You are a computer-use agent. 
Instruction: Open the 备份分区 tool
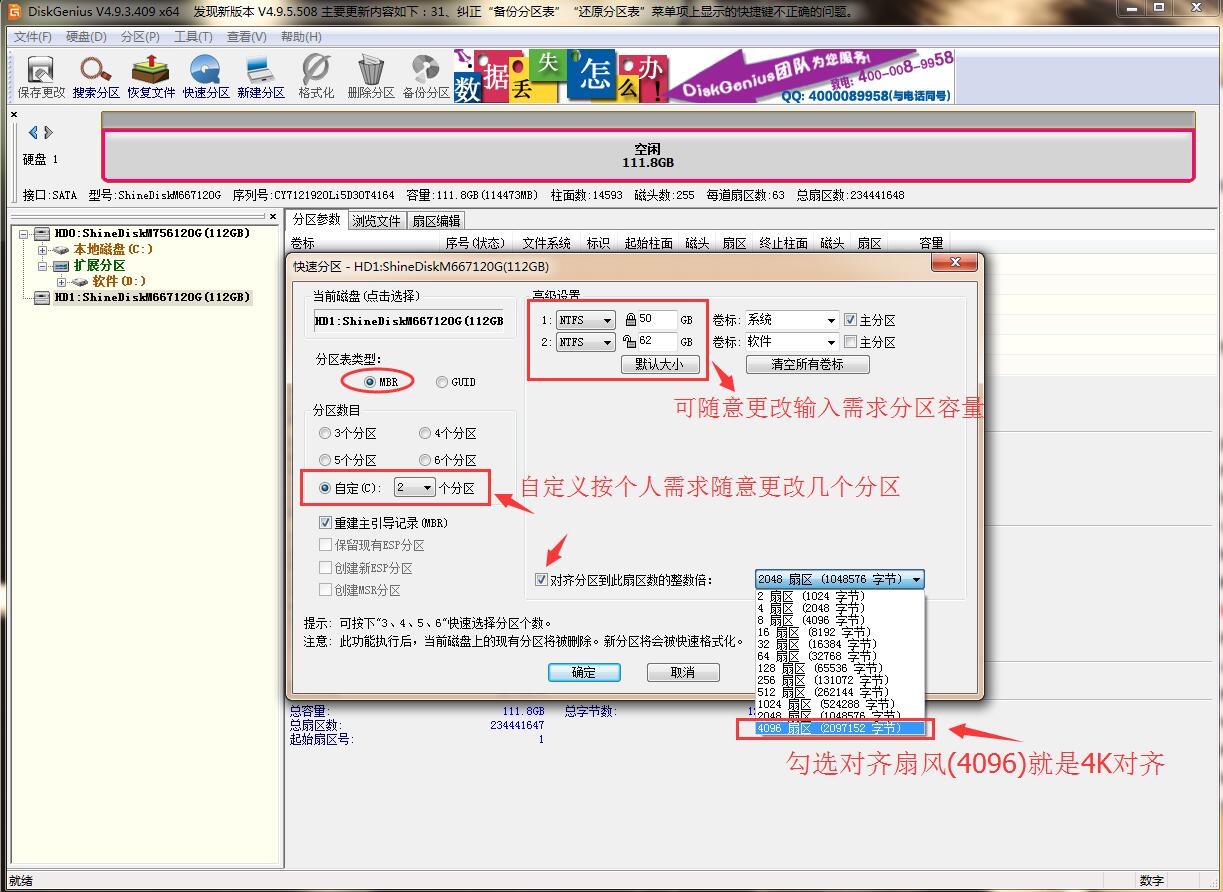point(426,76)
